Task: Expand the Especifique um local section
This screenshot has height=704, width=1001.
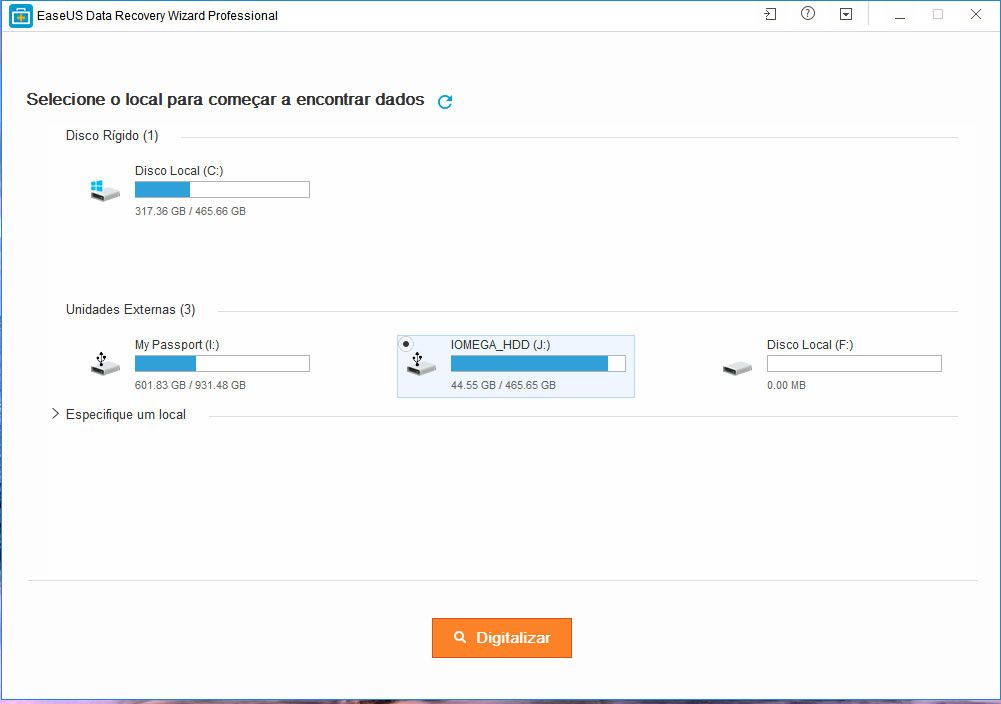Action: pos(56,414)
